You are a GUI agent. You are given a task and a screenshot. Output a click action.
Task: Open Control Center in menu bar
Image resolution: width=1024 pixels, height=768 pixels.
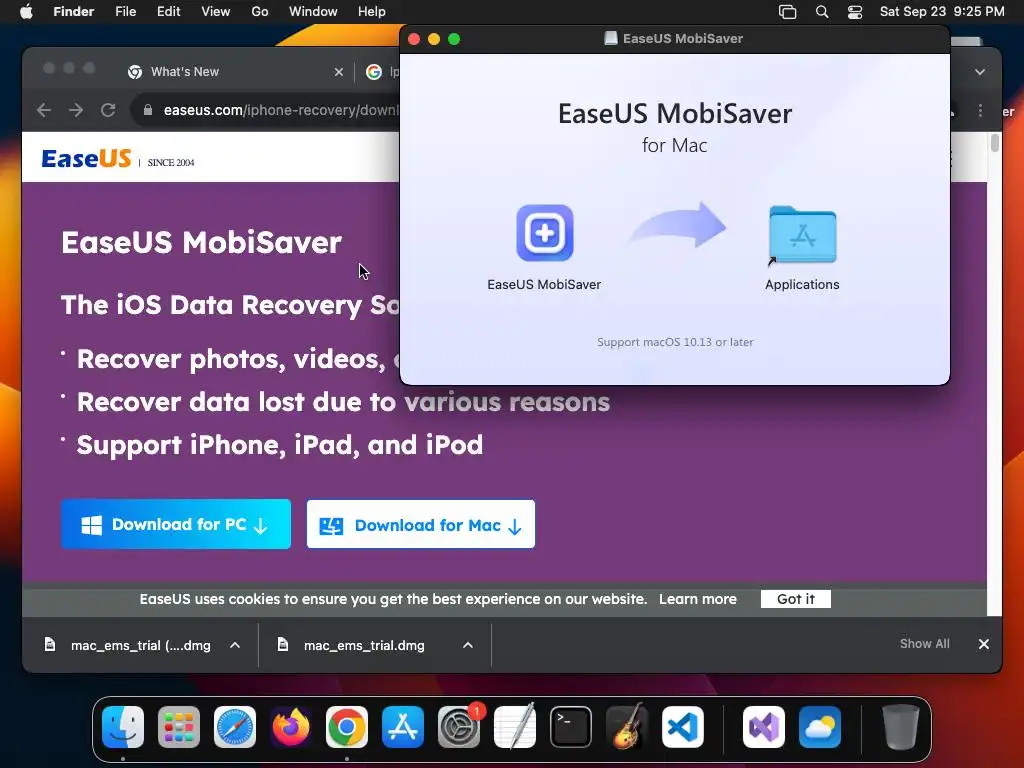click(x=855, y=12)
